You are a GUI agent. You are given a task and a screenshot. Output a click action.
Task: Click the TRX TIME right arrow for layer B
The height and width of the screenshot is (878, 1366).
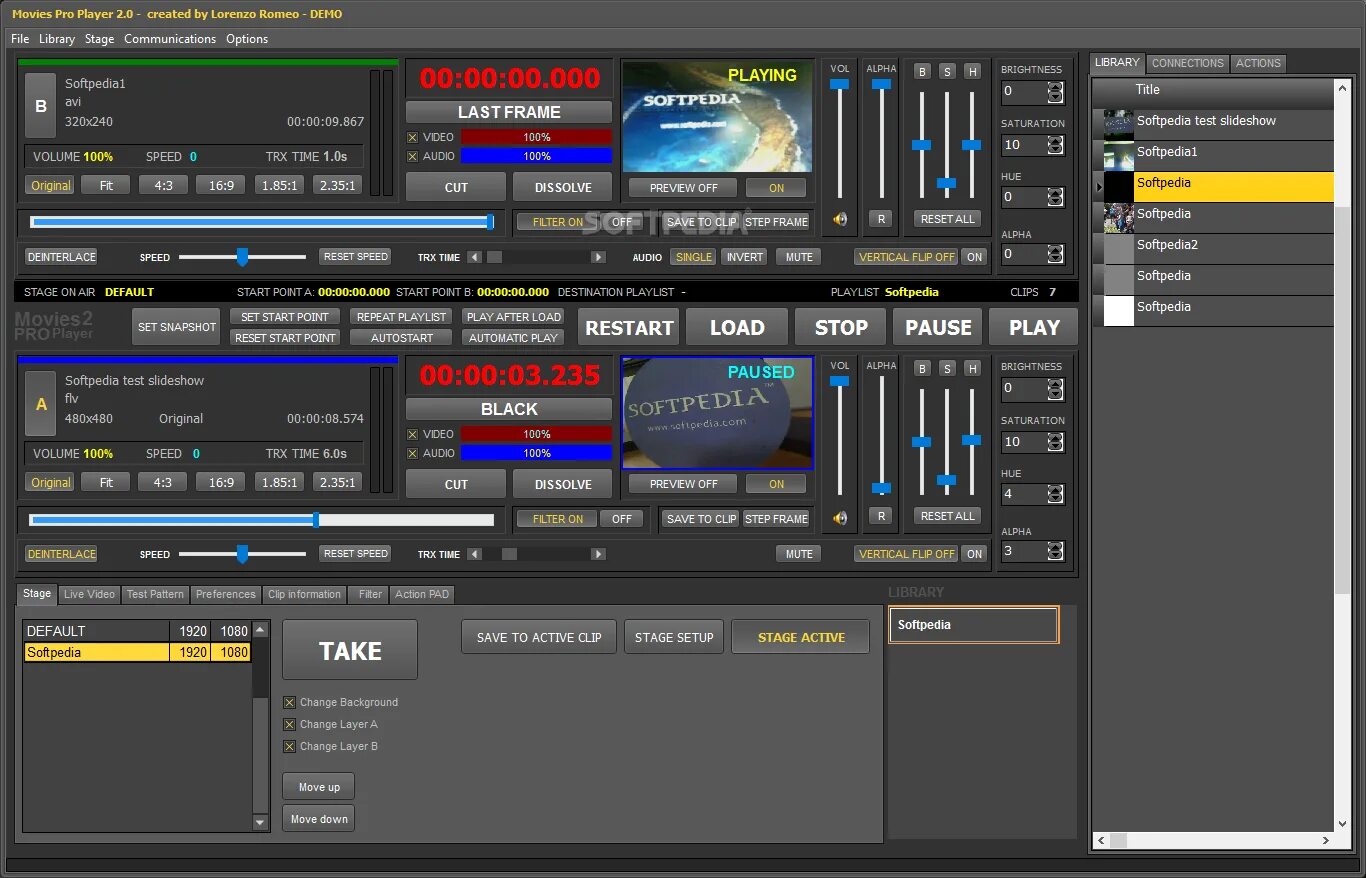tap(598, 257)
